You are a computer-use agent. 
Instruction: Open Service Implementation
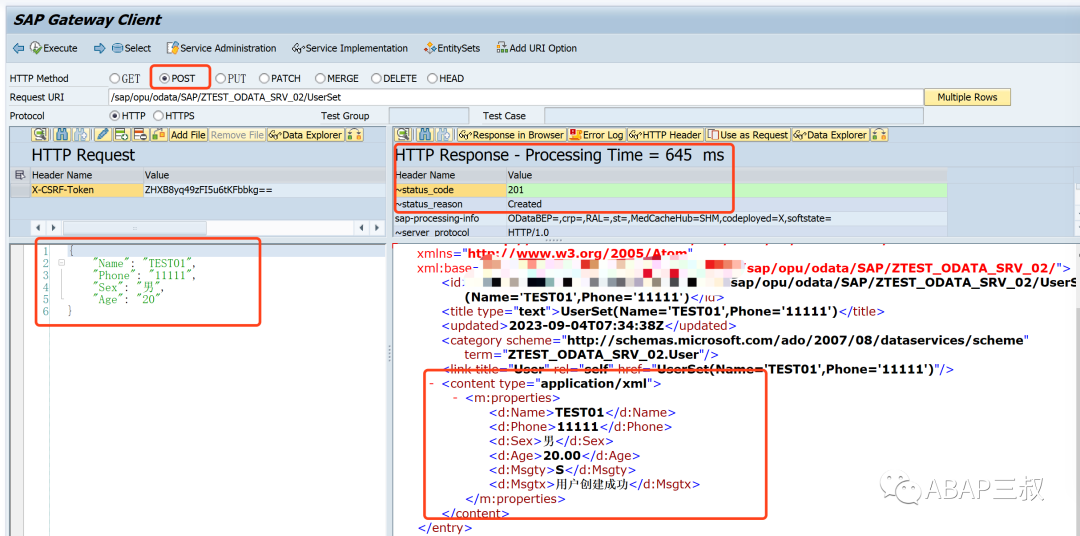(350, 48)
